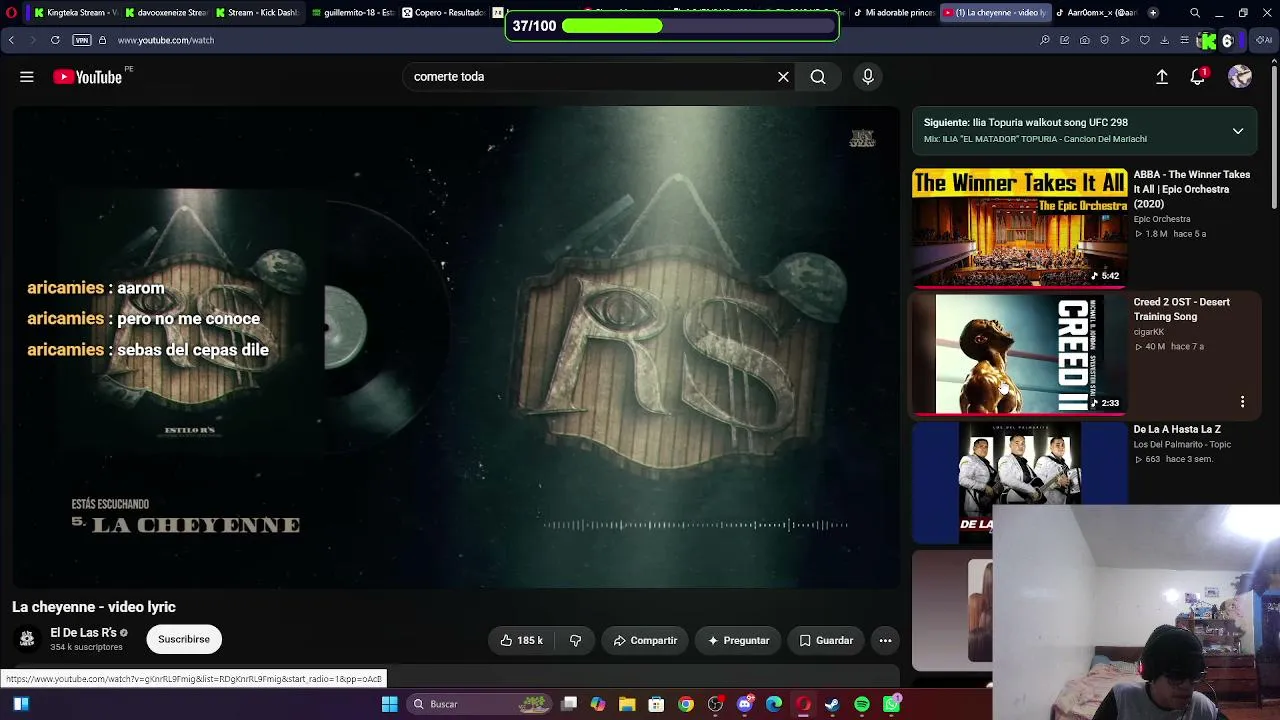Open the more actions three-dot menu
Image resolution: width=1280 pixels, height=720 pixels.
click(885, 640)
